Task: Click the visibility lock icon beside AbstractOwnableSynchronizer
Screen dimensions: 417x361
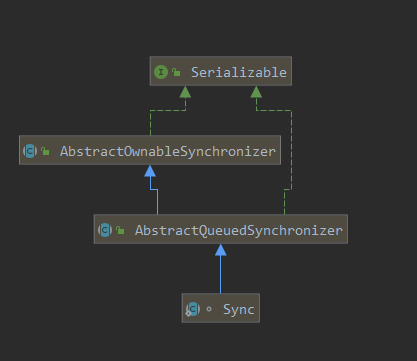Action: pyautogui.click(x=45, y=151)
